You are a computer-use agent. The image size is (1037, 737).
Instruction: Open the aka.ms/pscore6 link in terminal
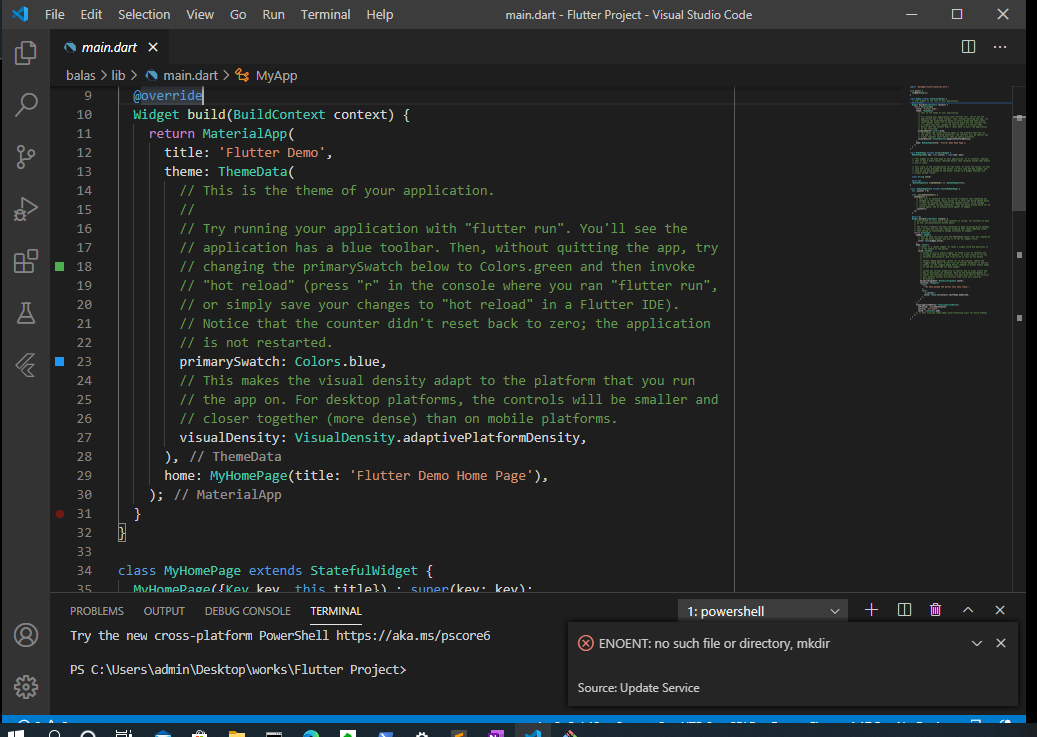coord(413,636)
